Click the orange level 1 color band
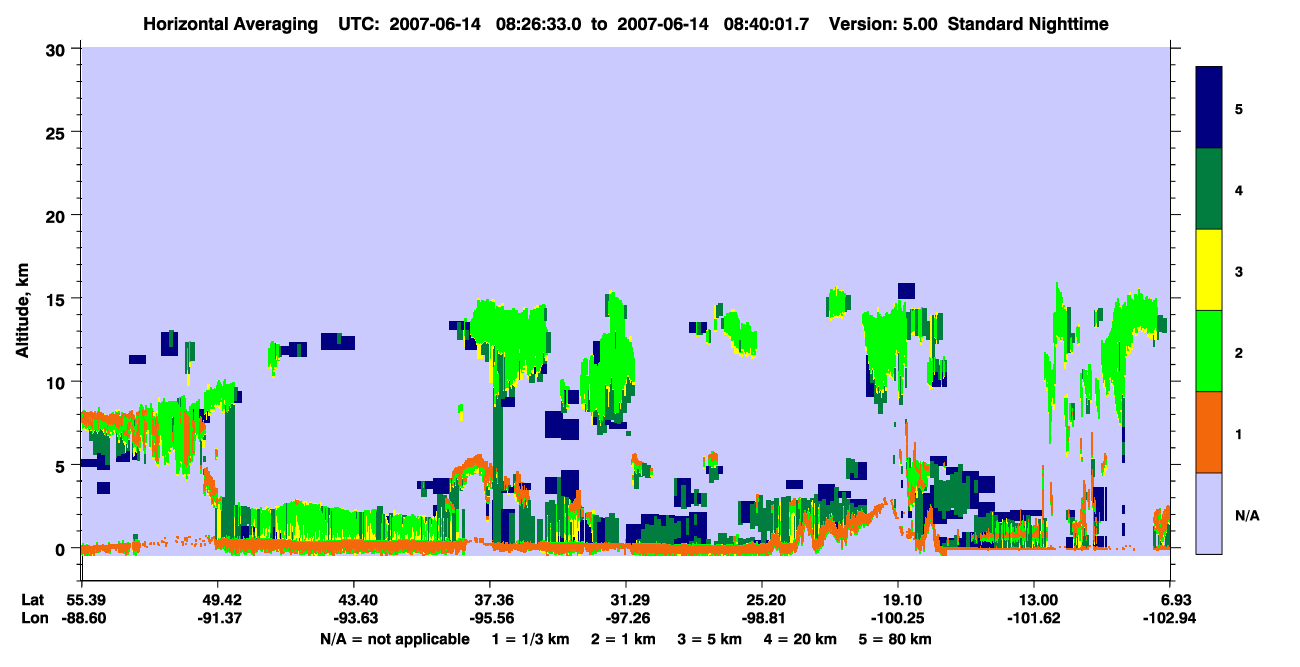Screen dimensions: 1300x667 point(1209,432)
